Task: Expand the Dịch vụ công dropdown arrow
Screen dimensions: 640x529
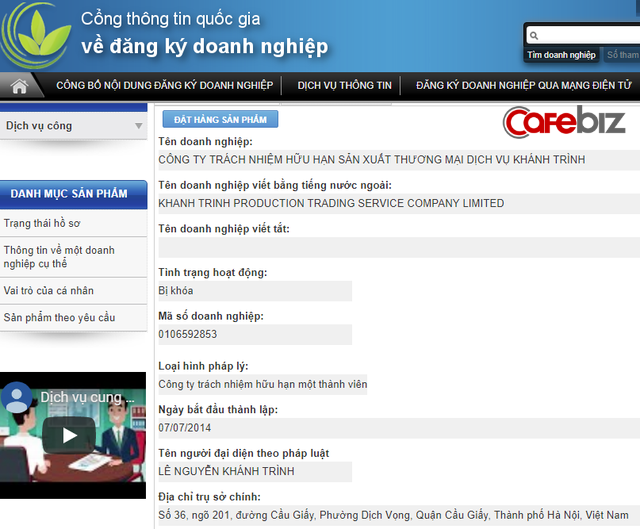Action: coord(138,127)
